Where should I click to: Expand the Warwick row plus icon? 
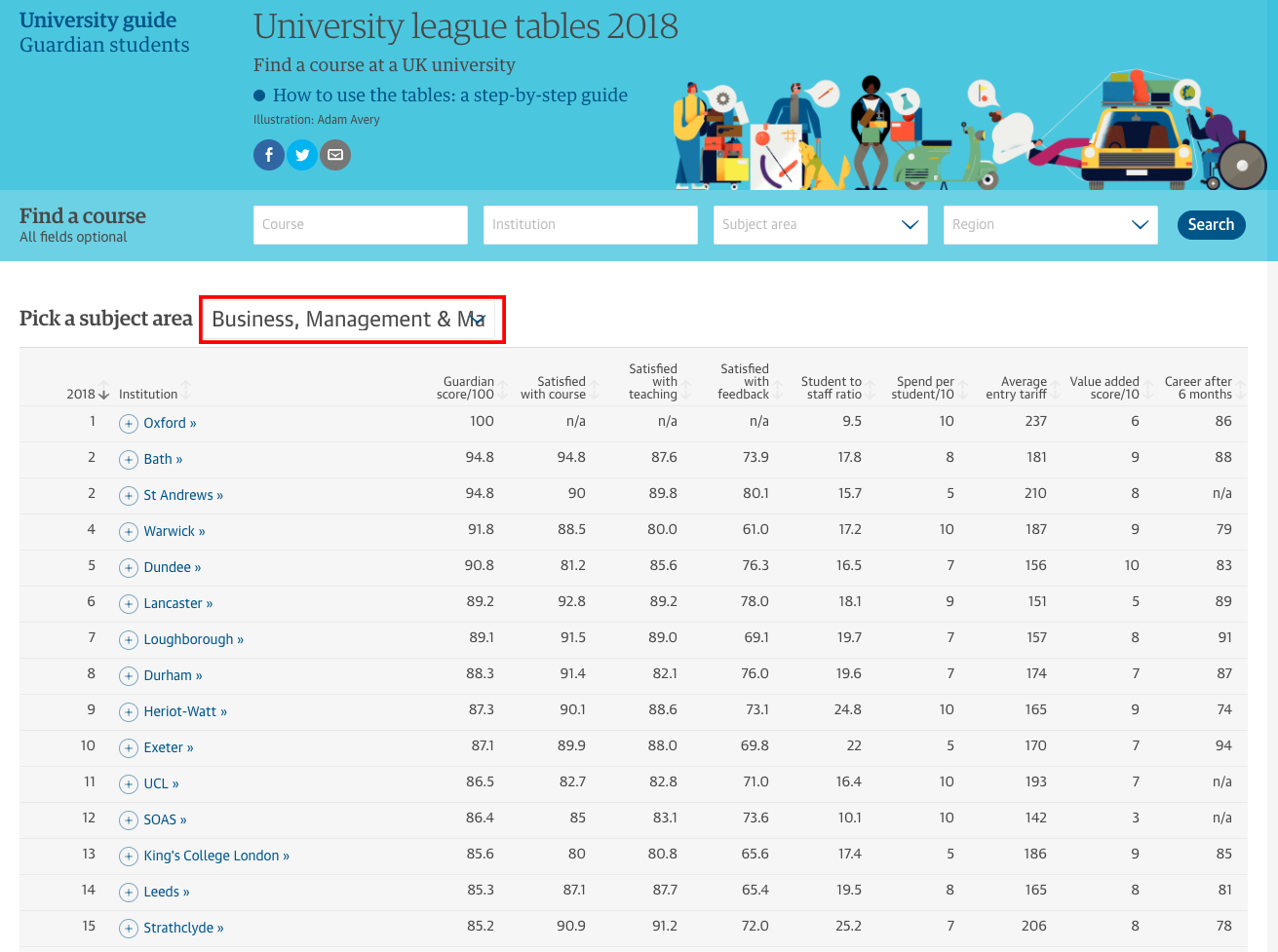(x=129, y=532)
